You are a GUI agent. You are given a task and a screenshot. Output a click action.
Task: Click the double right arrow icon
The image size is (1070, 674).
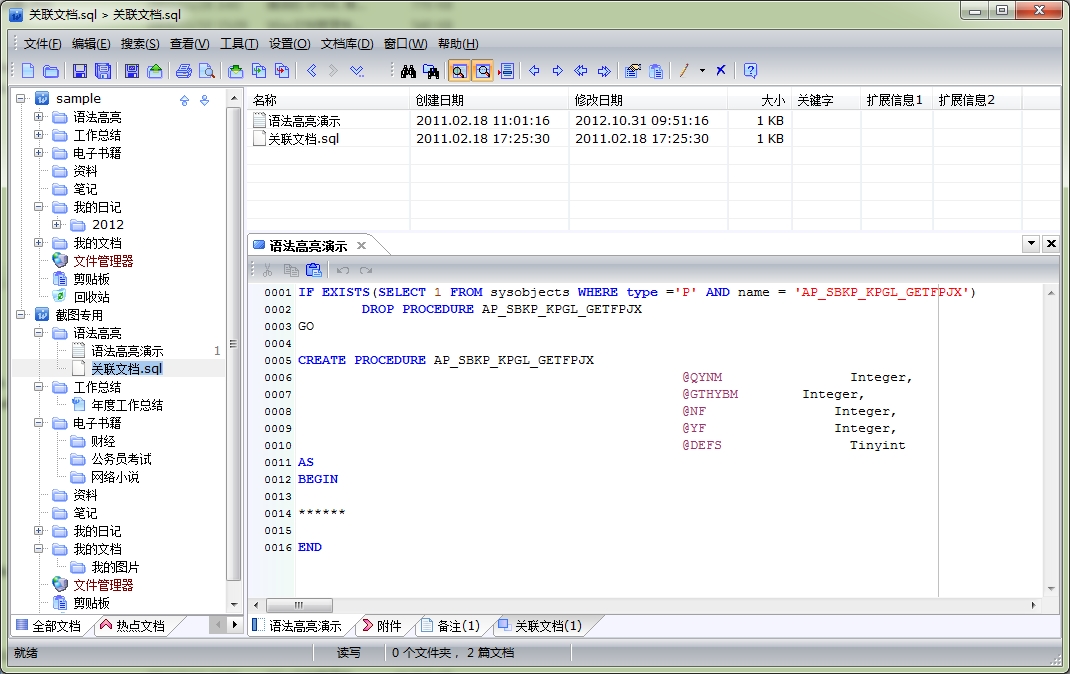point(604,71)
